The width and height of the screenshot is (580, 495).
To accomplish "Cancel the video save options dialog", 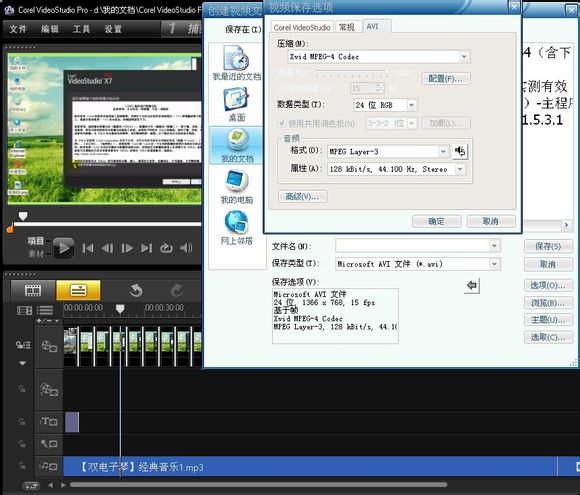I will coord(491,221).
